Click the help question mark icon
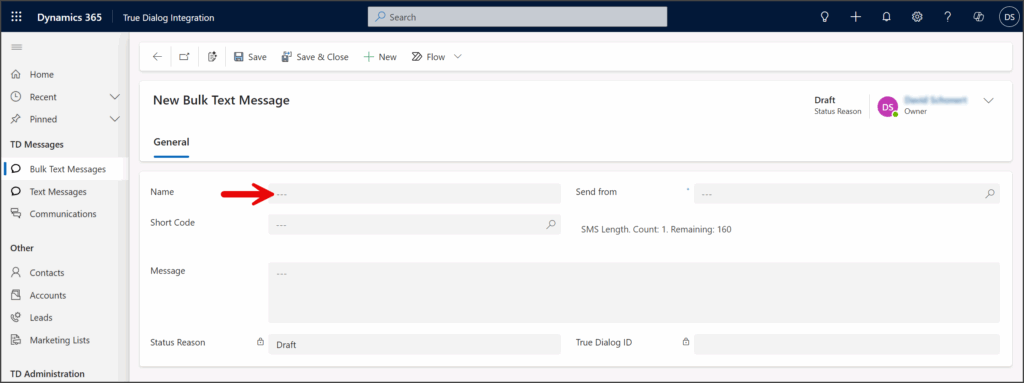The width and height of the screenshot is (1024, 383). pos(948,17)
